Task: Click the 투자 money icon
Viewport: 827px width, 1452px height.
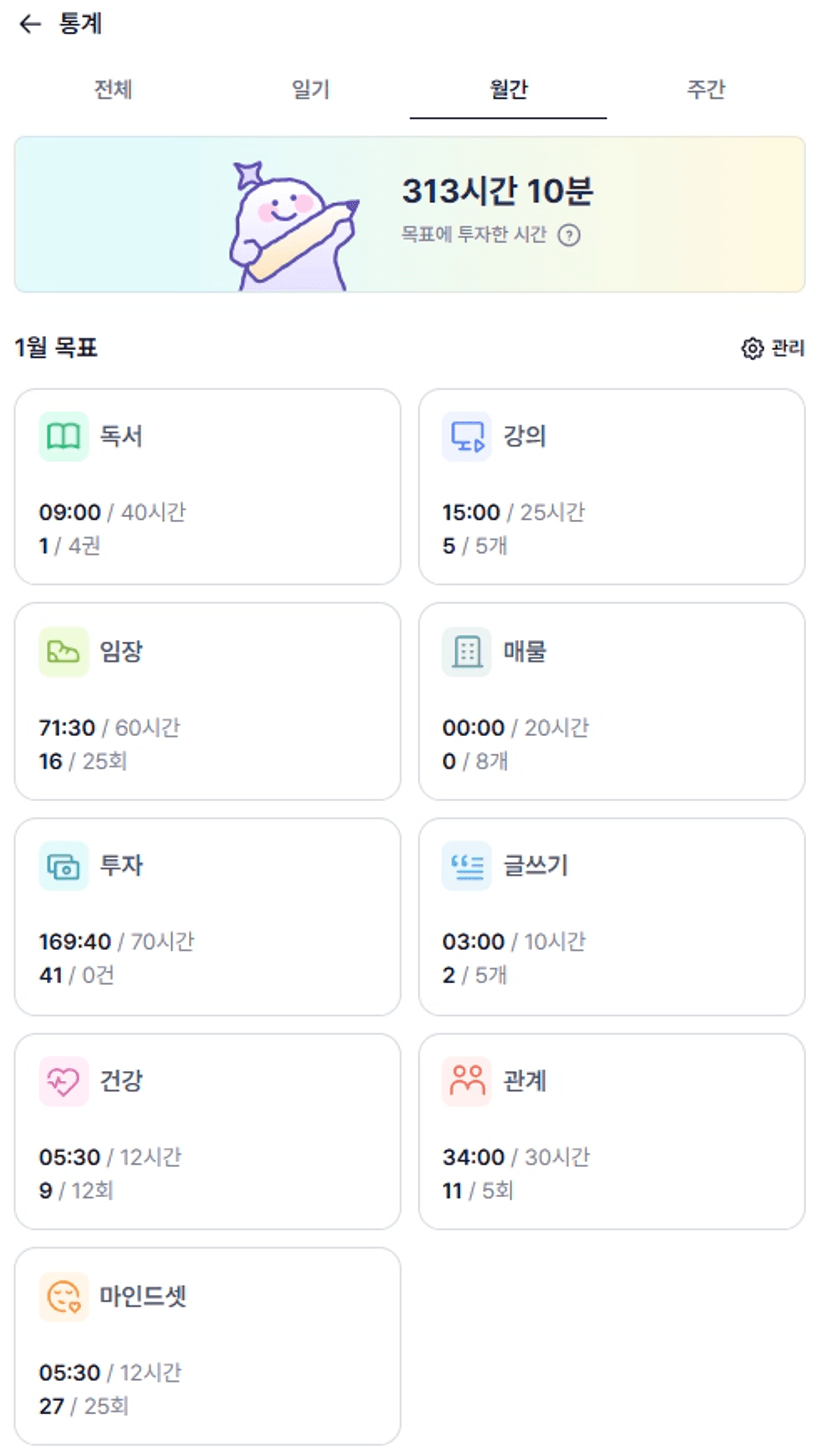Action: [x=63, y=866]
